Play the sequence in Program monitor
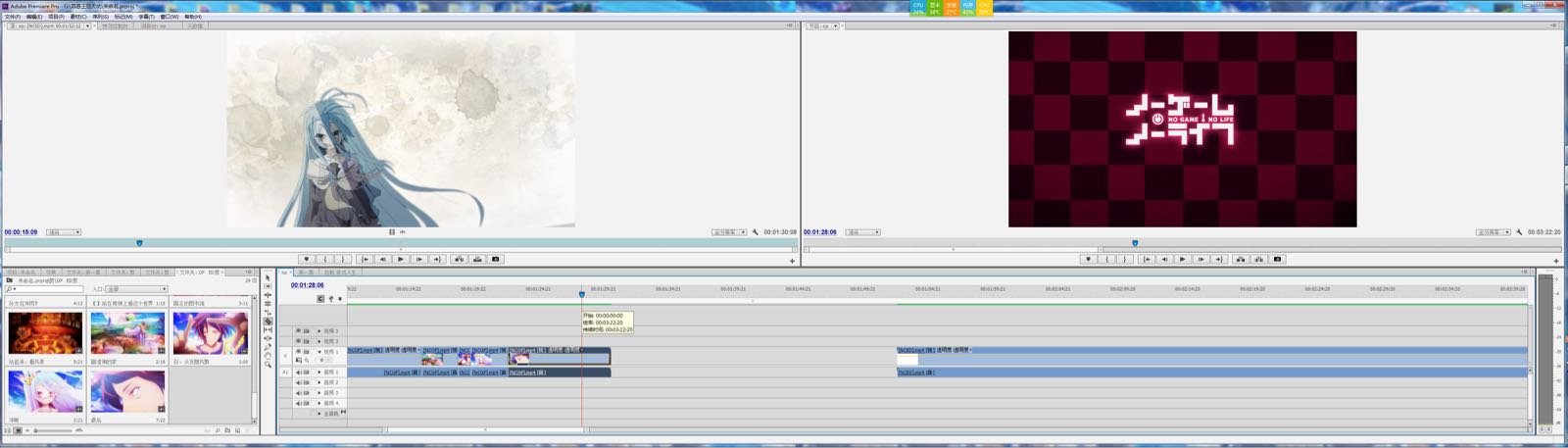The height and width of the screenshot is (448, 1568). pyautogui.click(x=1183, y=259)
